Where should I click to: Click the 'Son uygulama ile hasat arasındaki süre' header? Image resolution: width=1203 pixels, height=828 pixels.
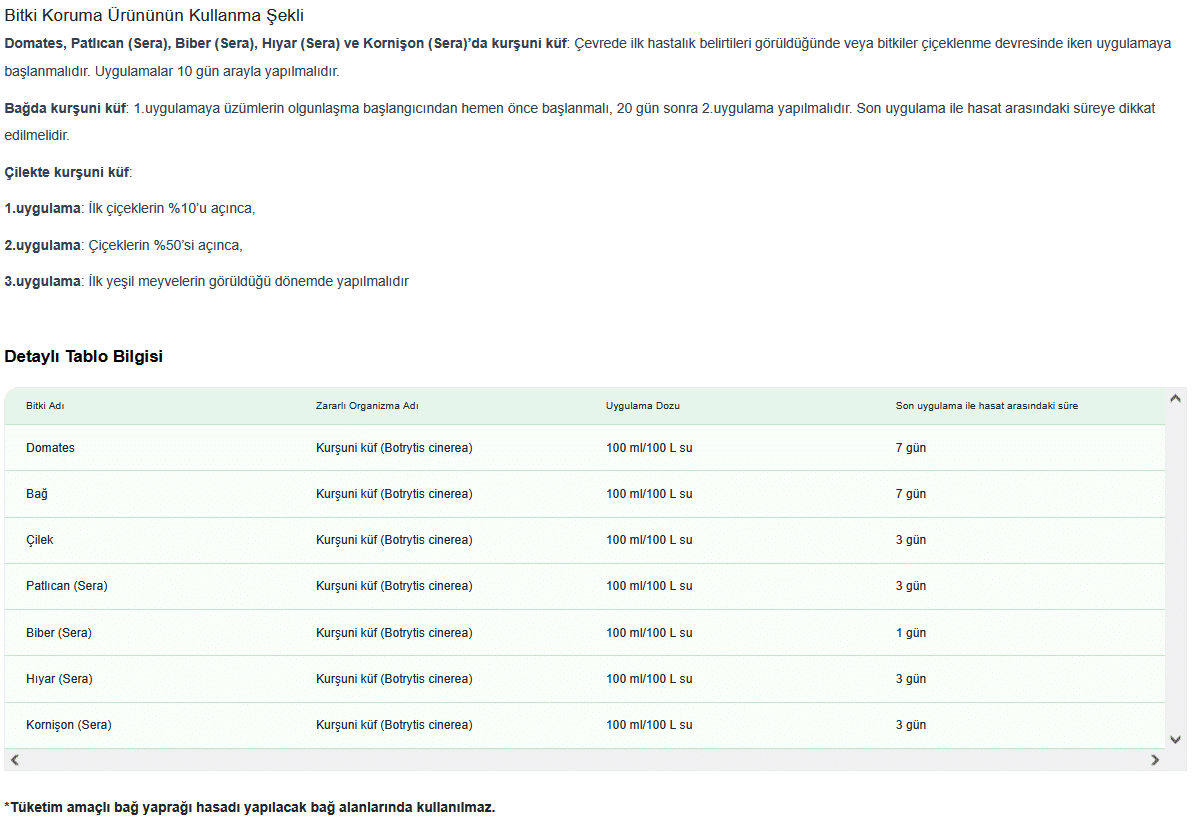point(986,406)
